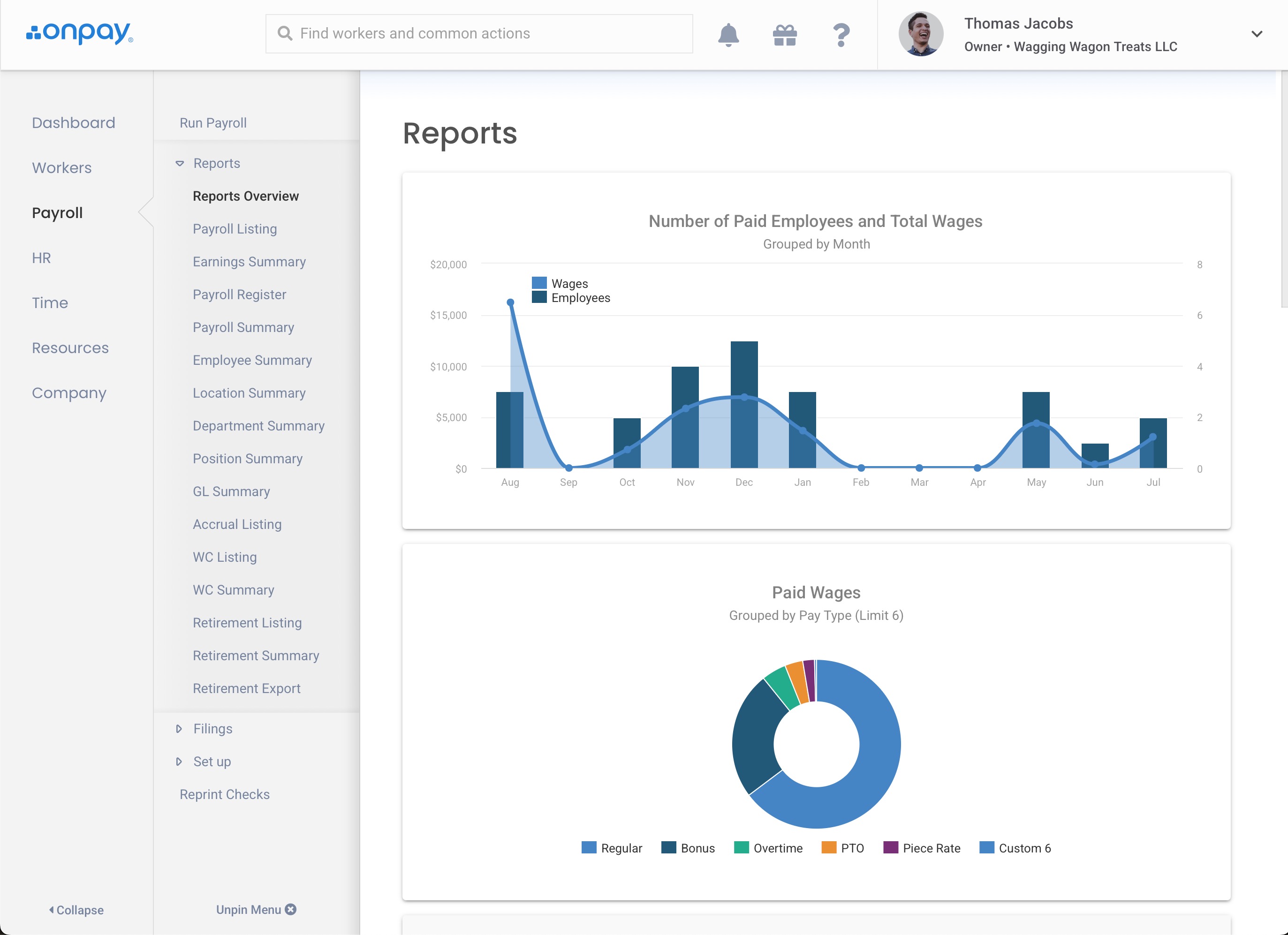Click Thomas Jacobs profile avatar

[921, 34]
